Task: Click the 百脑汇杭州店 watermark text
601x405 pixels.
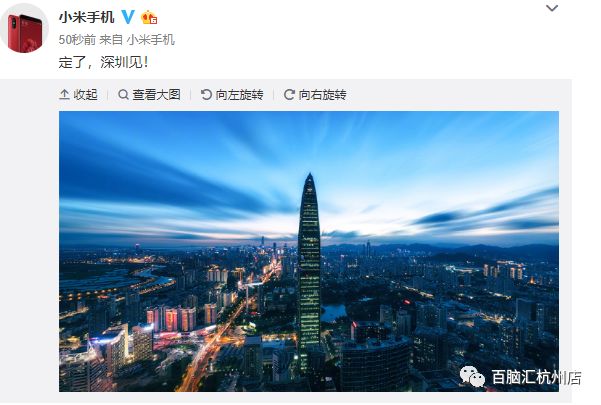Action: [x=537, y=377]
